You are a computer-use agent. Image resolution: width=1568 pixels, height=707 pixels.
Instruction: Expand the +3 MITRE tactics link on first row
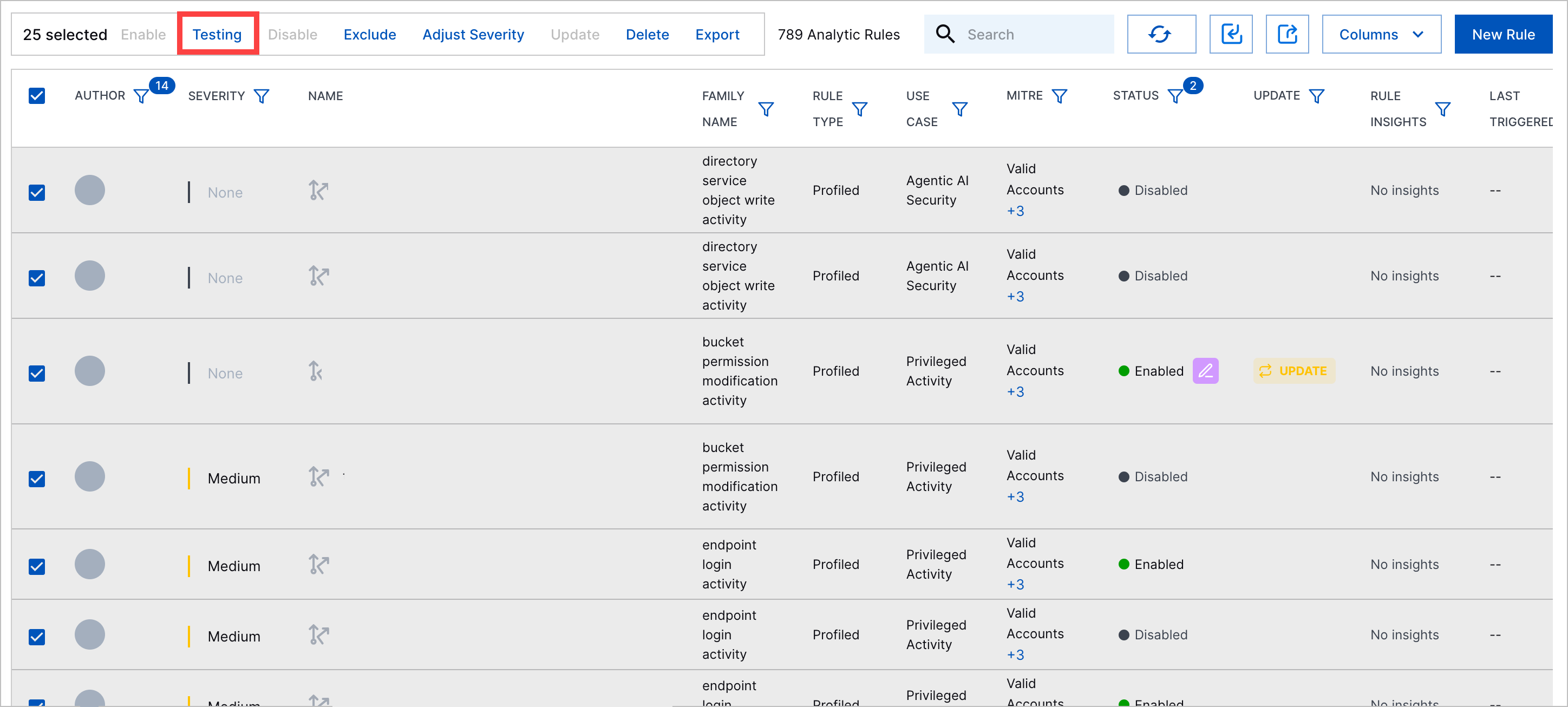(x=1015, y=211)
